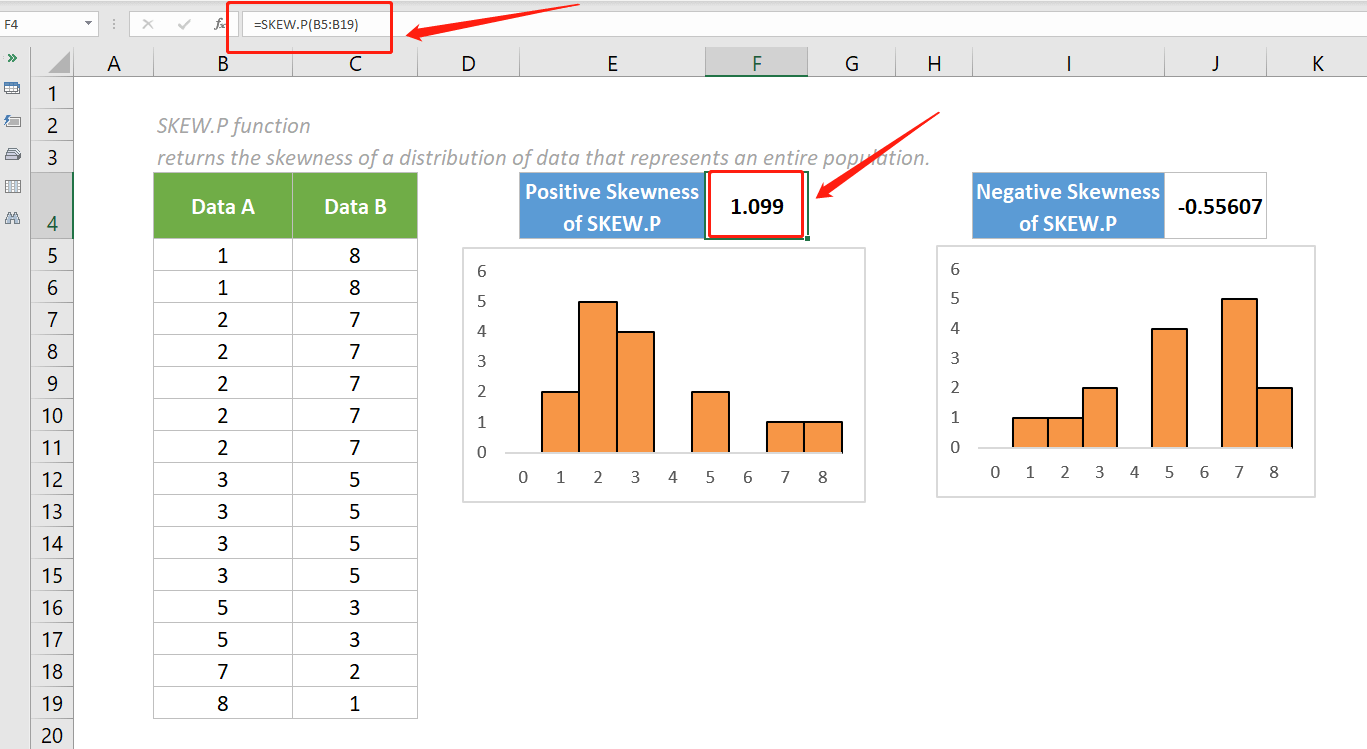Click the flash fill icon in the sidebar

(x=13, y=121)
